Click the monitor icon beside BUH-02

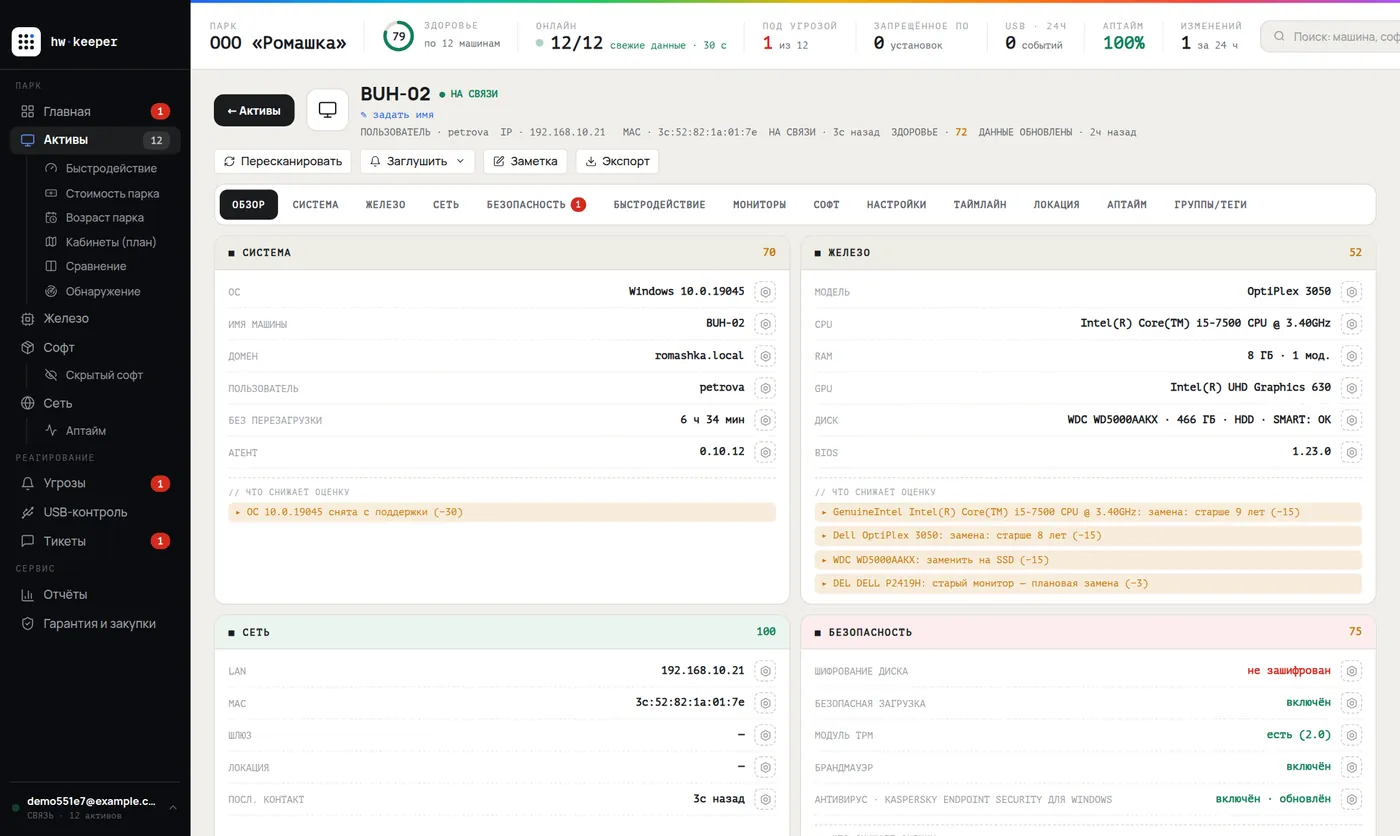tap(327, 110)
